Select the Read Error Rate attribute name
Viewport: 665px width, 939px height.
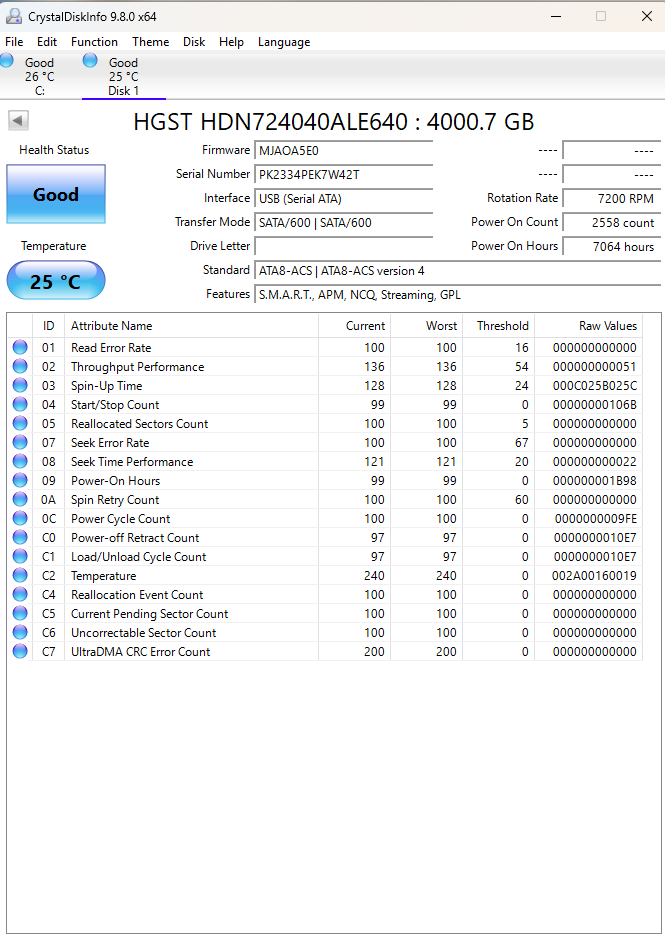pyautogui.click(x=111, y=347)
